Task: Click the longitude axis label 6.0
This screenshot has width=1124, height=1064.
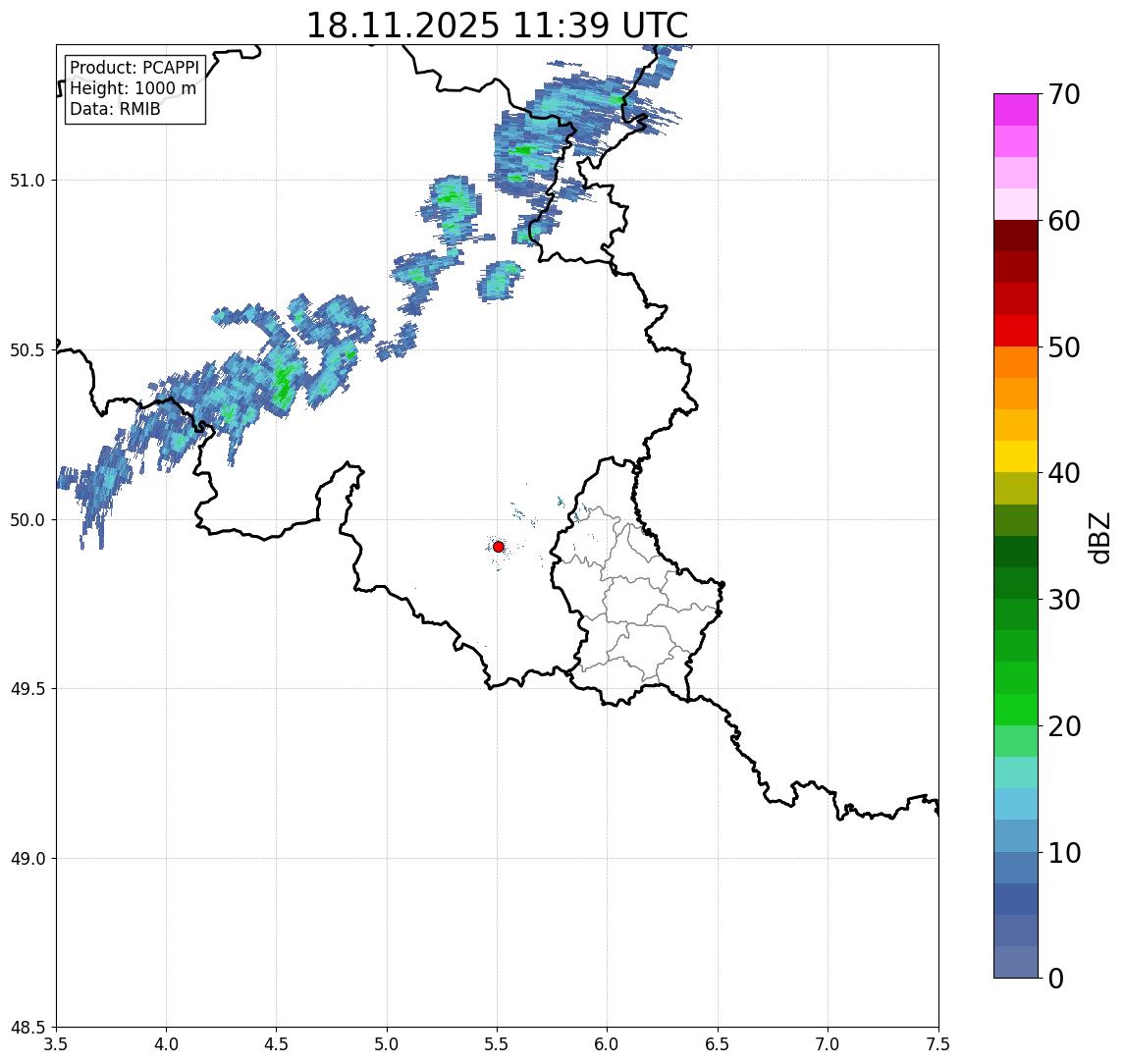Action: point(608,1044)
